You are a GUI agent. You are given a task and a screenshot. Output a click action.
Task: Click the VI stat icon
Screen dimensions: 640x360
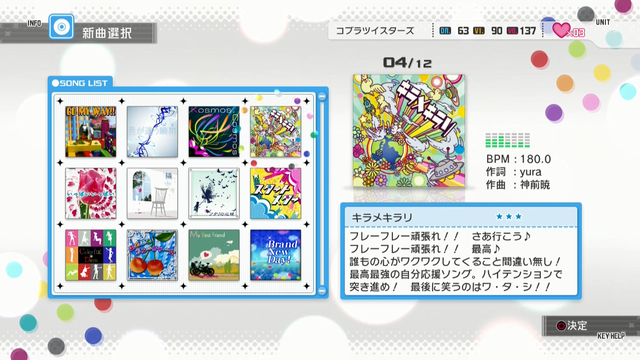coord(479,31)
